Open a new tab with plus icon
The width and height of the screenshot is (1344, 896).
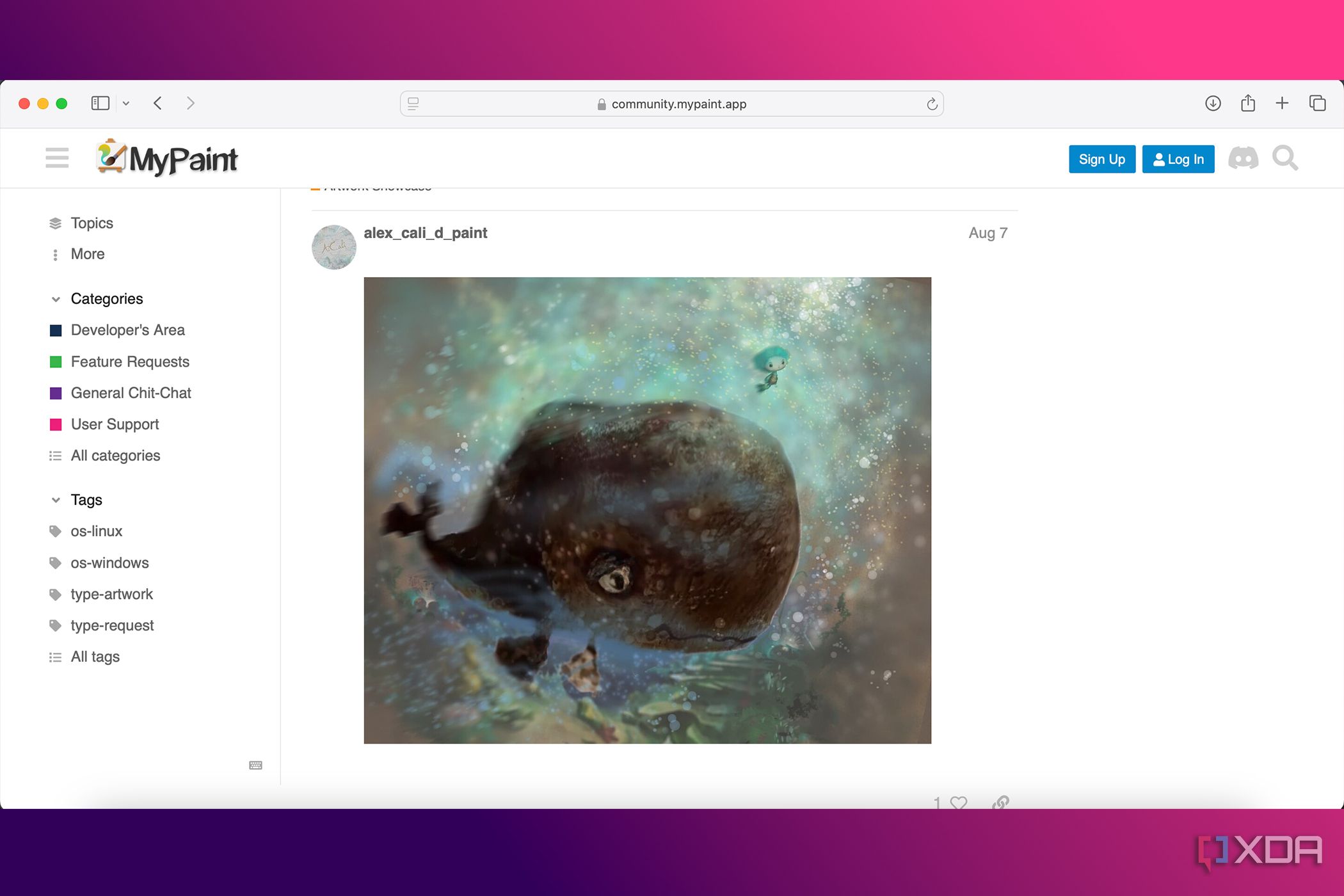coord(1282,103)
